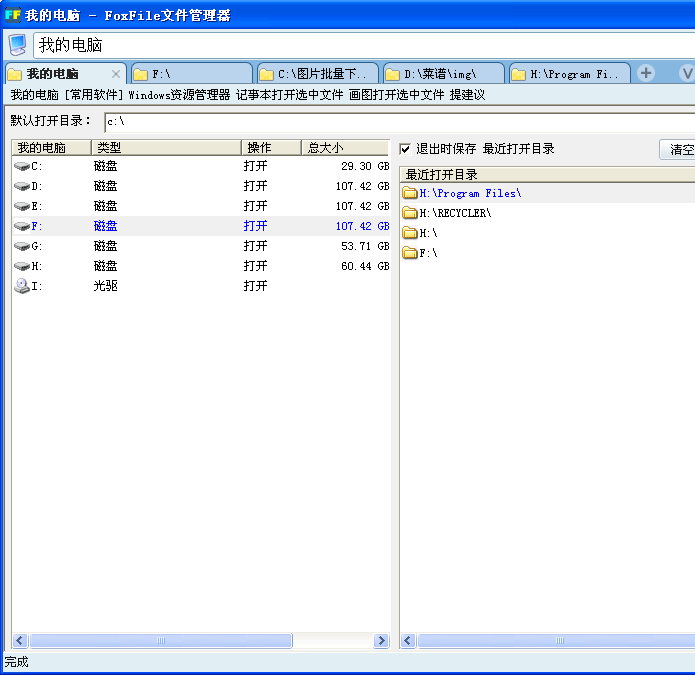Click the 操作 column header
Viewport: 695px width, 675px height.
(271, 148)
